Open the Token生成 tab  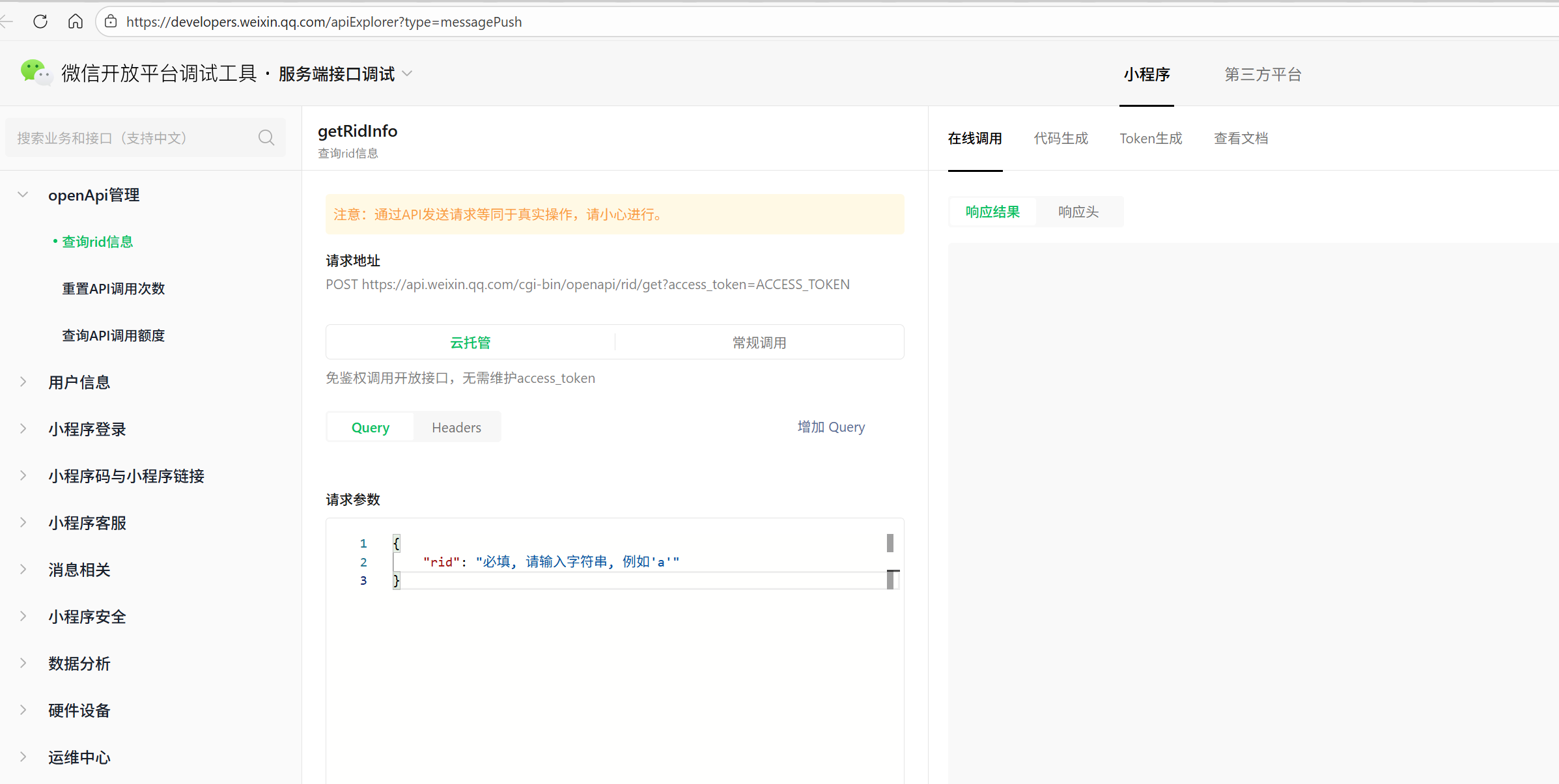click(x=1151, y=138)
